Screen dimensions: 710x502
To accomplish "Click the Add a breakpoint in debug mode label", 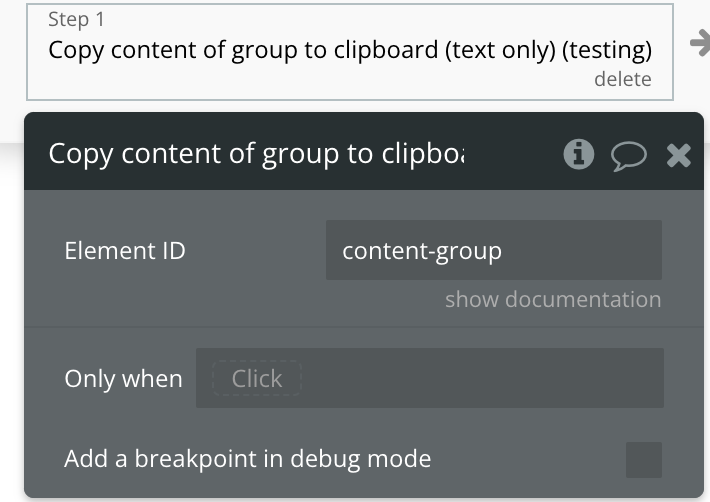I will point(248,459).
